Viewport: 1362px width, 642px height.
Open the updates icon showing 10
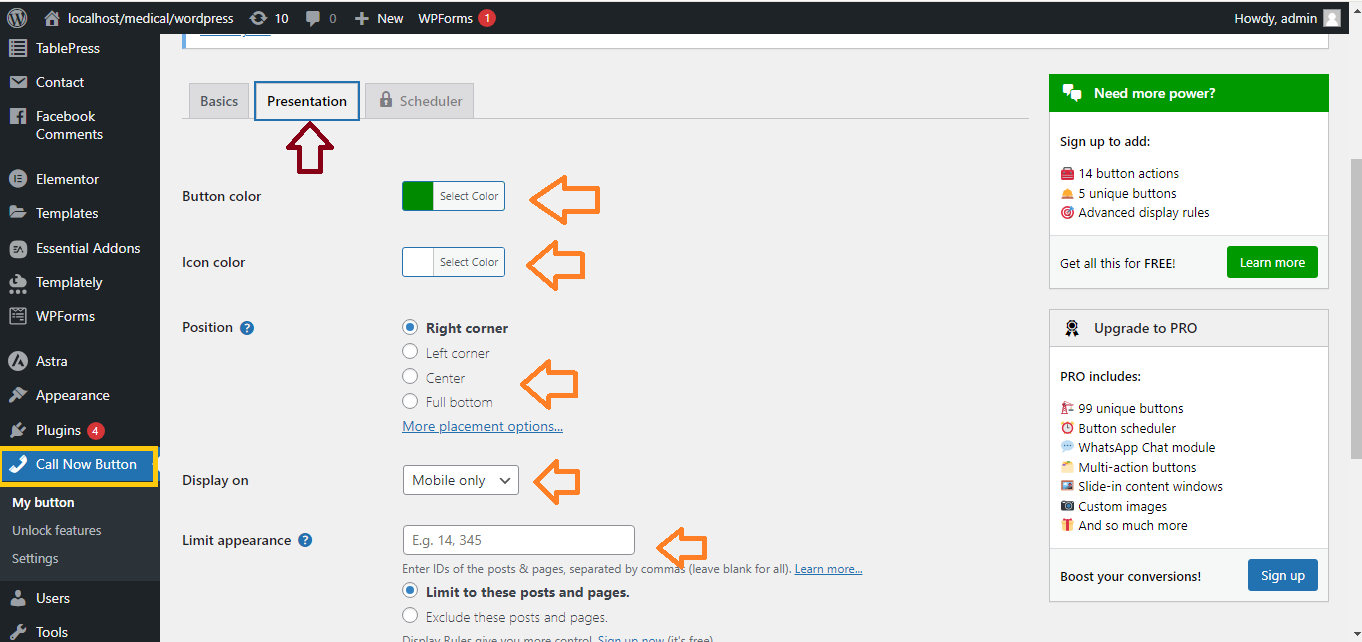pyautogui.click(x=259, y=18)
